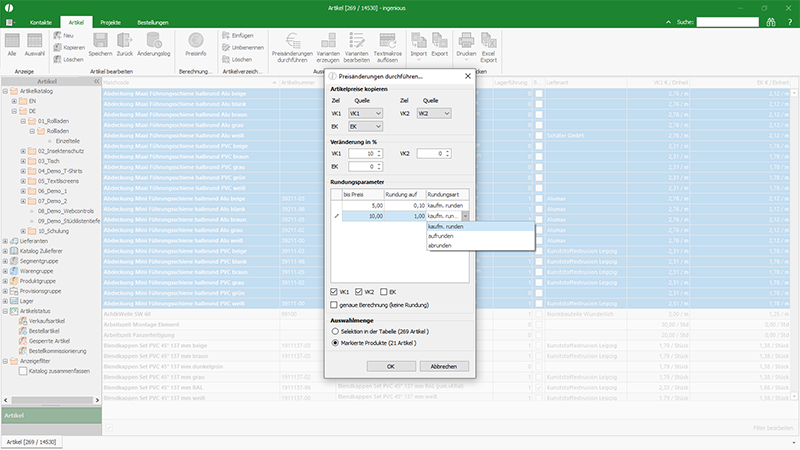Close the Rundungsart dropdown arrow
Image resolution: width=800 pixels, height=450 pixels.
[x=465, y=216]
